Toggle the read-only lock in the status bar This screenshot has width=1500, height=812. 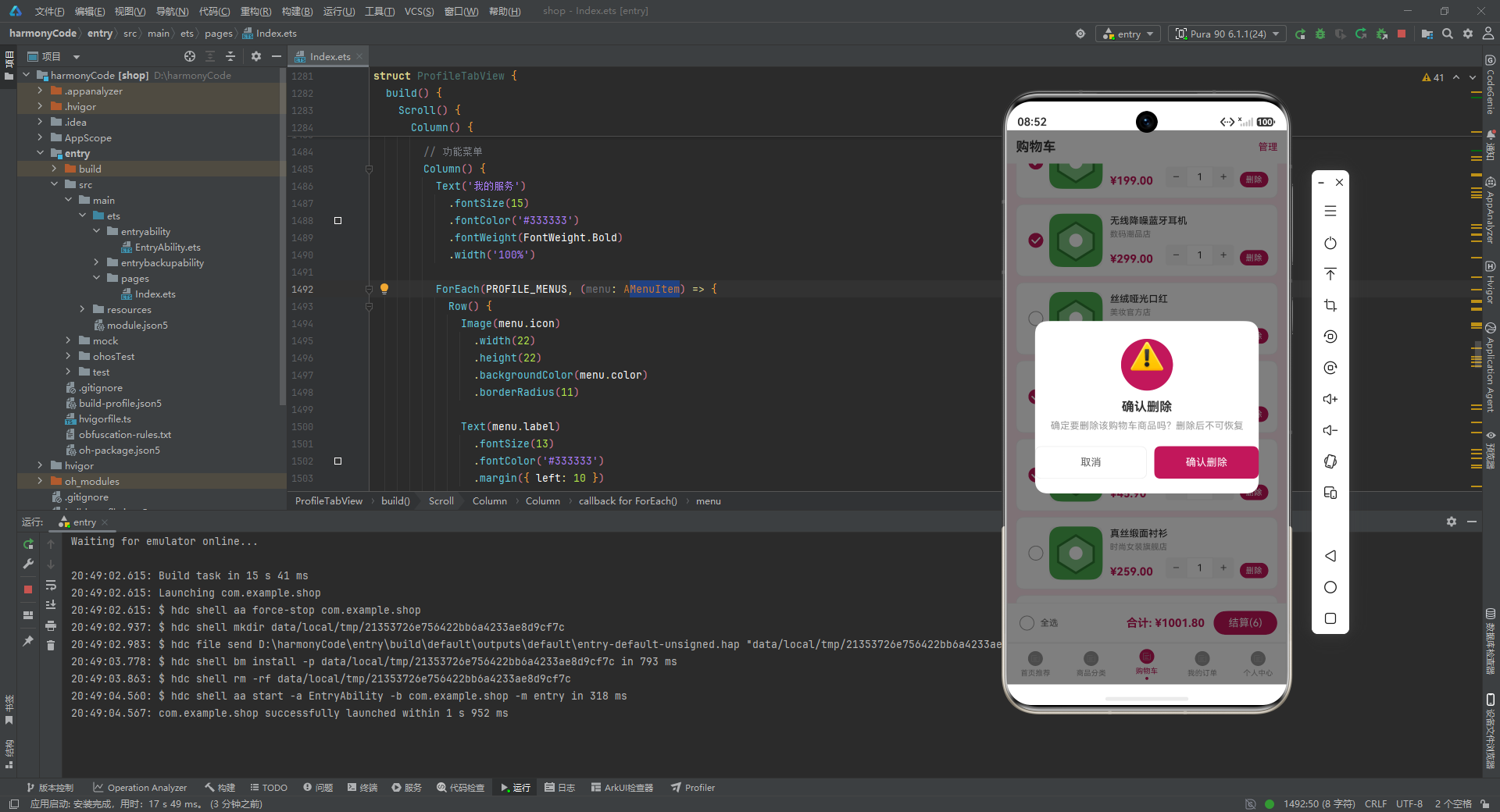pyautogui.click(x=1484, y=803)
